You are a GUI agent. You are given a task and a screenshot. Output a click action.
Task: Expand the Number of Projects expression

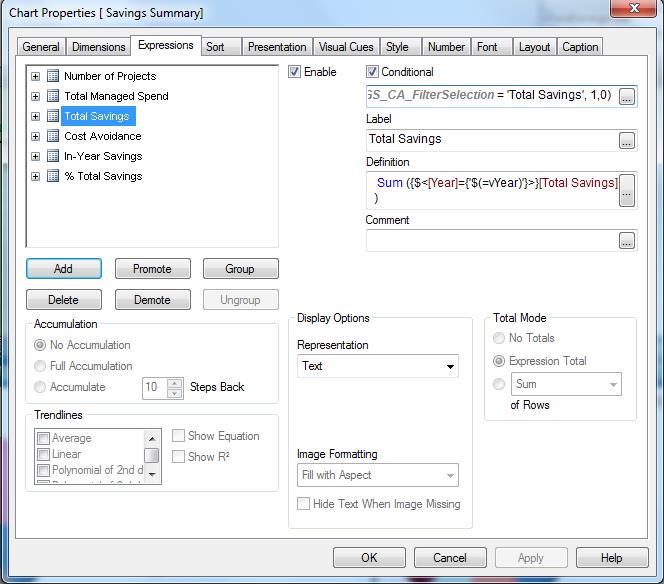pos(36,76)
